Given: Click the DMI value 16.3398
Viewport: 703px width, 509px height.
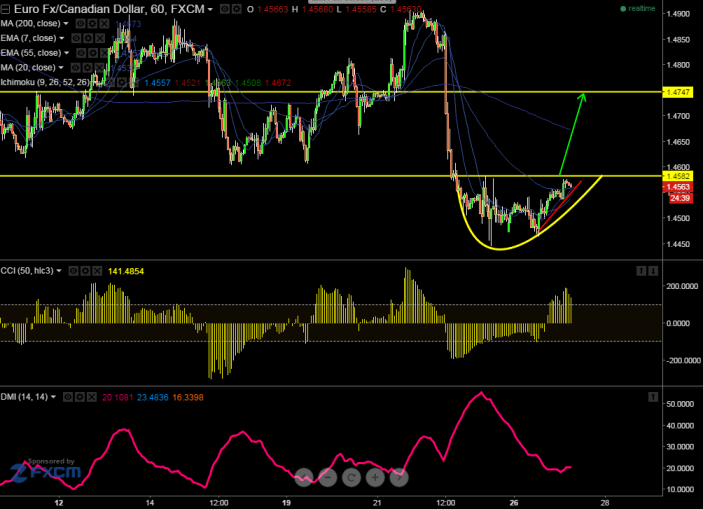Looking at the screenshot, I should [188, 397].
